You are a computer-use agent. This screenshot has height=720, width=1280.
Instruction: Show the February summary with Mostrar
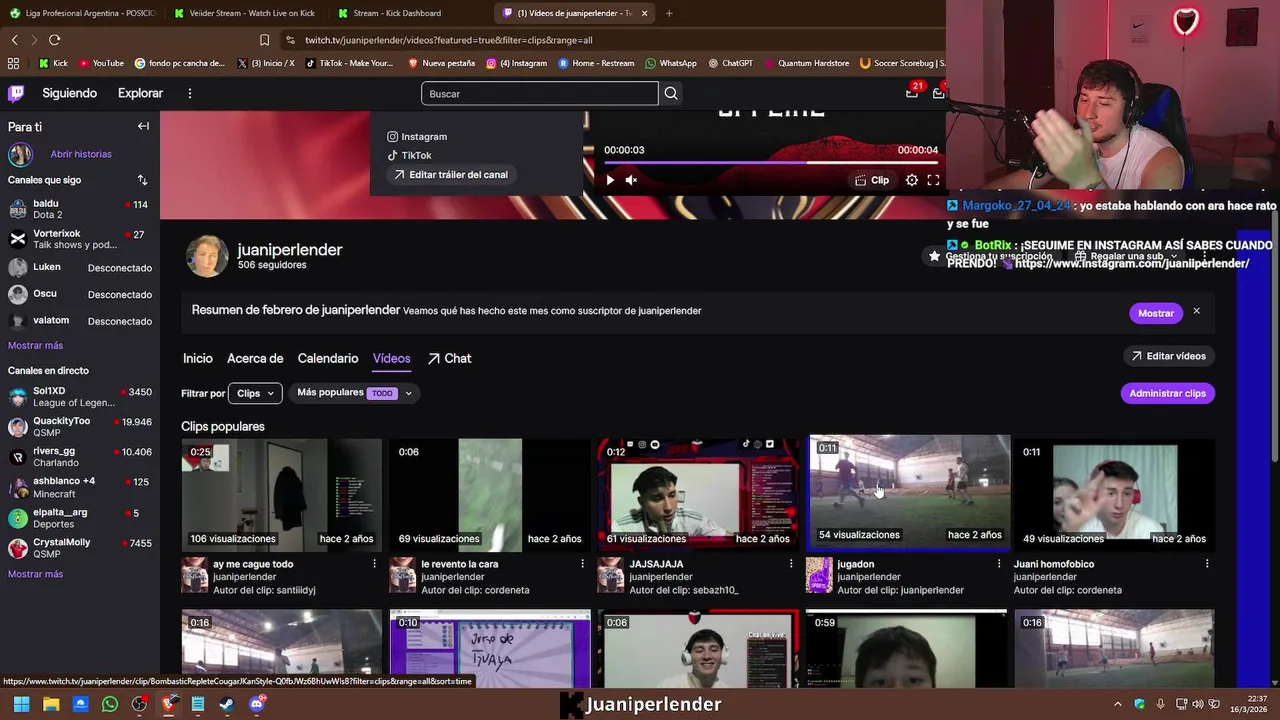tap(1155, 313)
